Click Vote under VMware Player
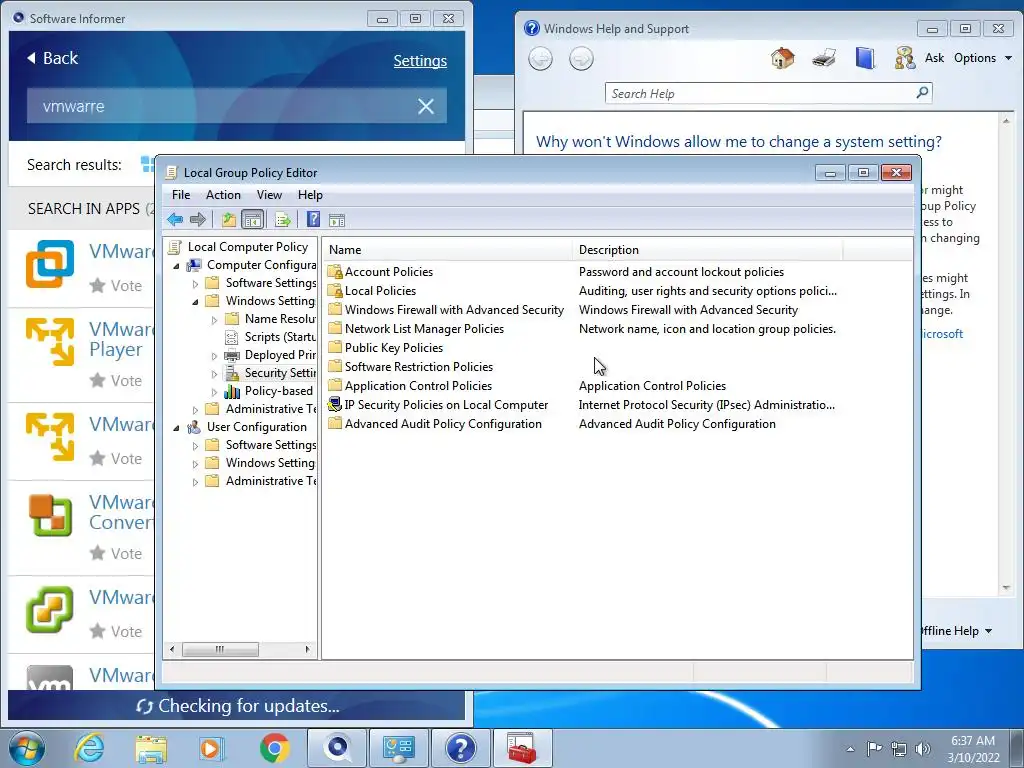This screenshot has height=768, width=1024. (x=116, y=381)
